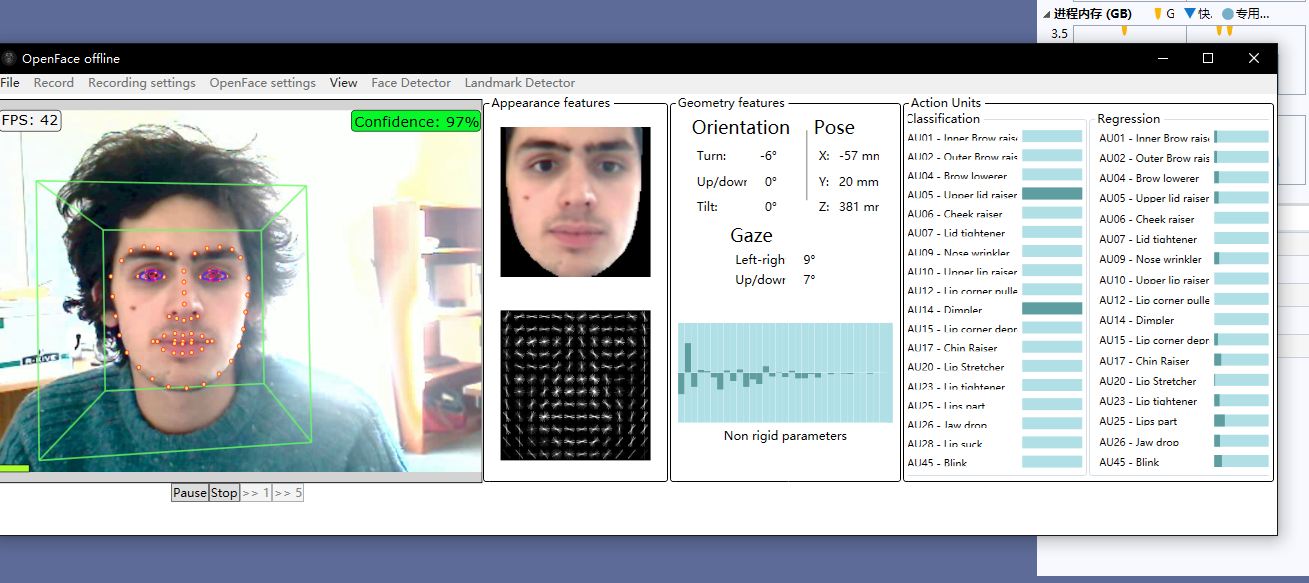Open the Recording settings menu
Image resolution: width=1309 pixels, height=583 pixels.
(142, 82)
